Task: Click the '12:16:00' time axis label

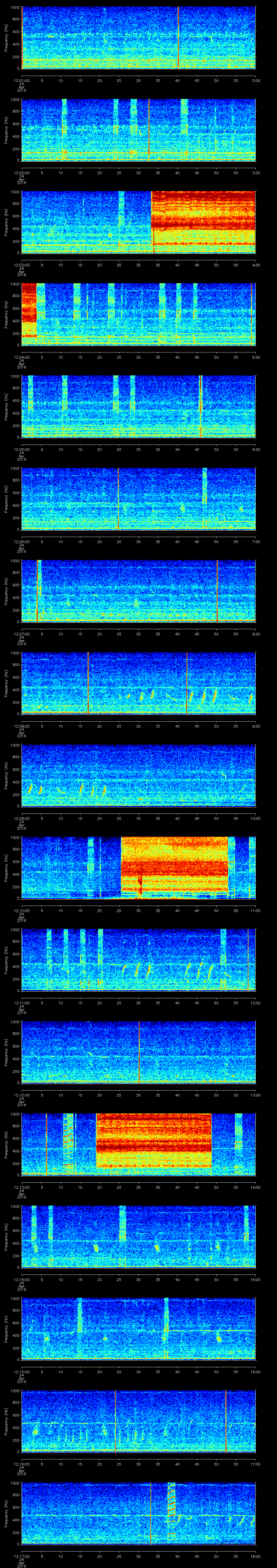Action: pos(21,1464)
